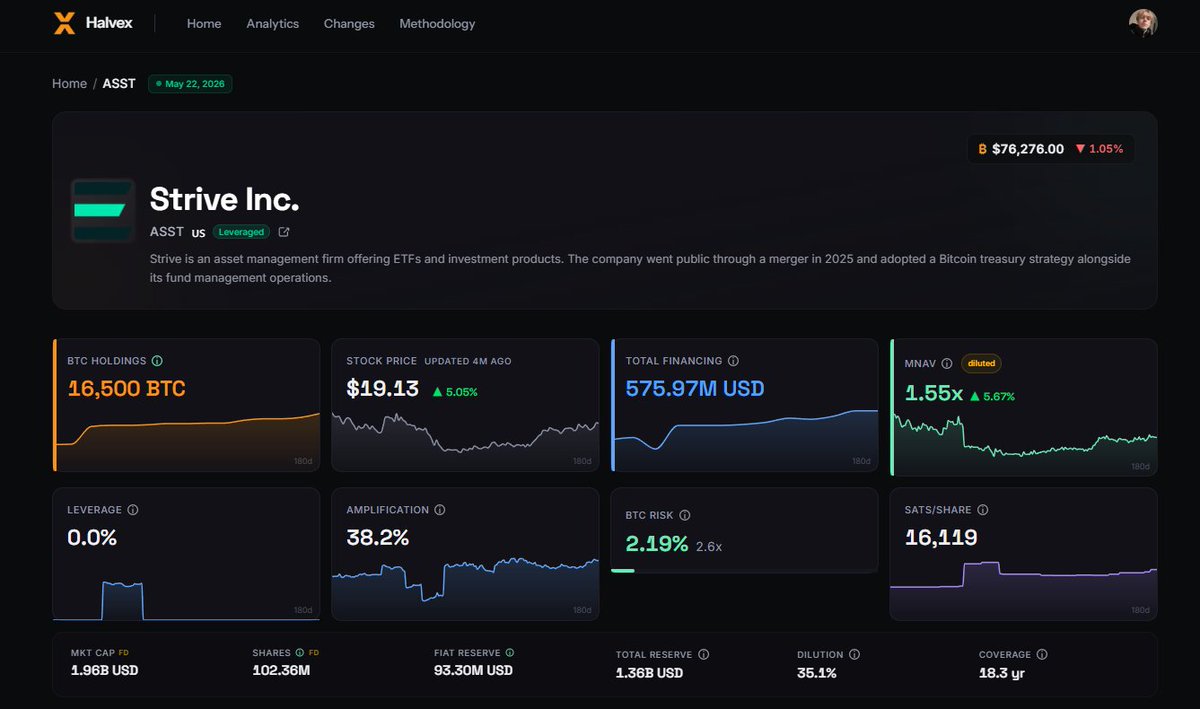Click the FD label beside MKT CAP
The image size is (1200, 709).
[125, 653]
